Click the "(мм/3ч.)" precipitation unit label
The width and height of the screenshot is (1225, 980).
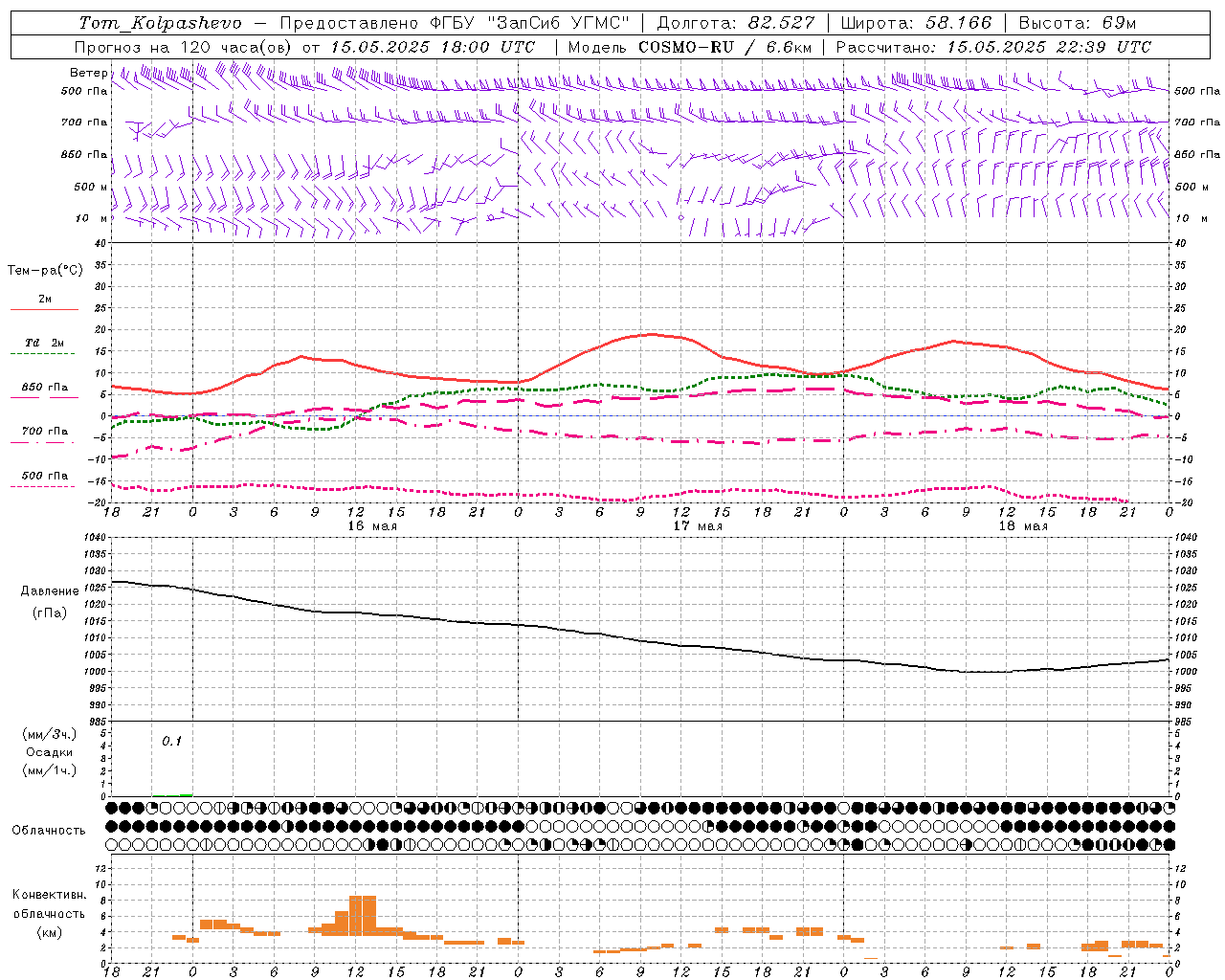[50, 734]
